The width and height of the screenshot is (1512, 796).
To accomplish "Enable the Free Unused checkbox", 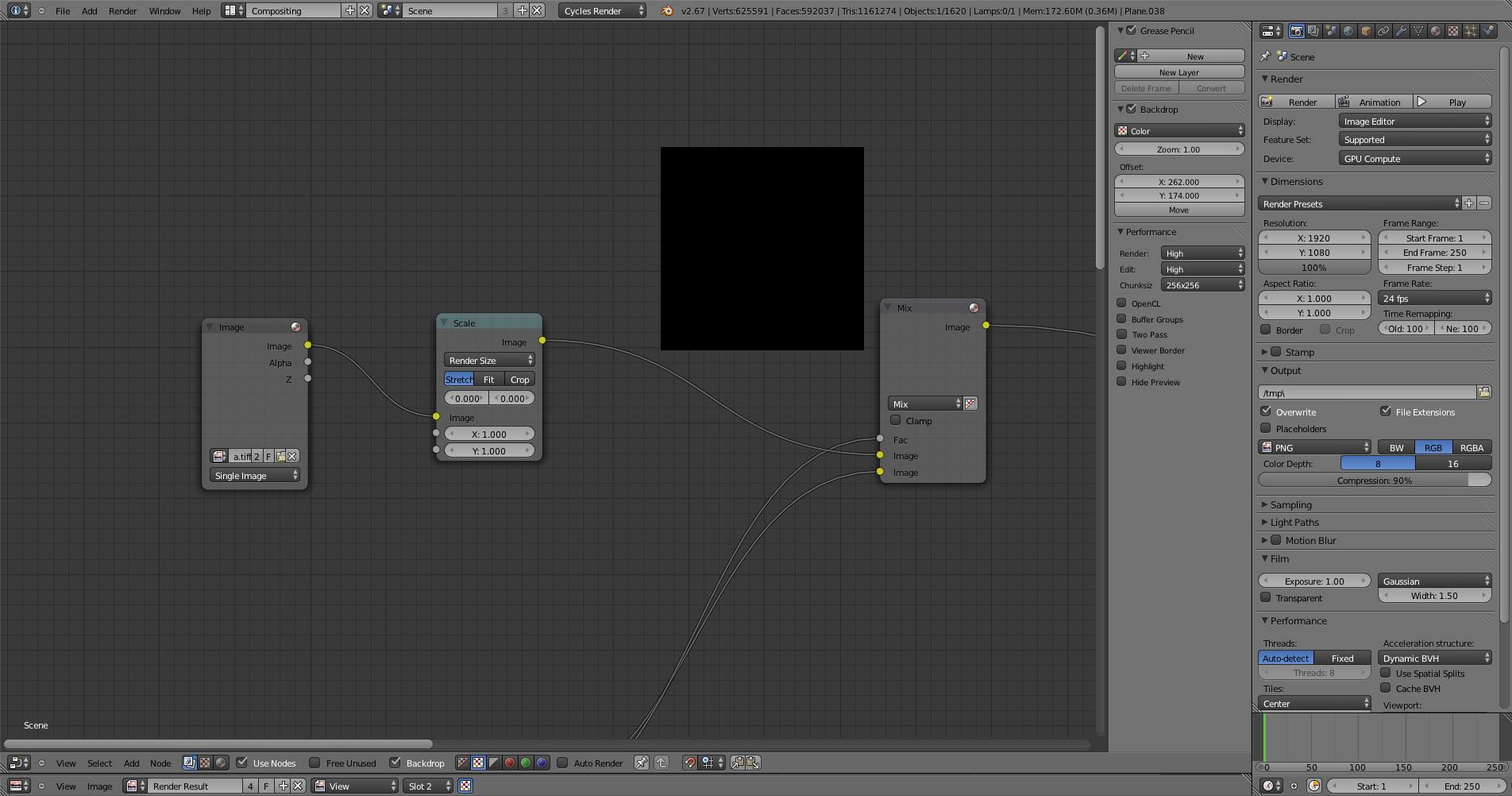I will click(314, 763).
